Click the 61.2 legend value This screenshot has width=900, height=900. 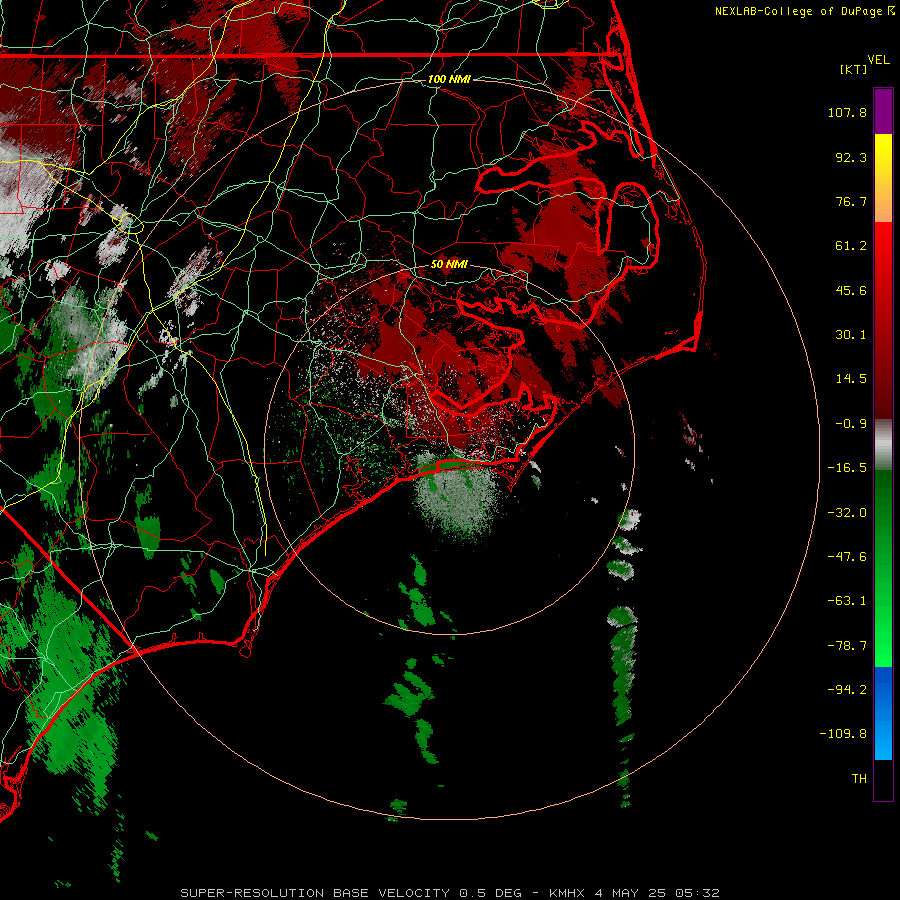851,246
